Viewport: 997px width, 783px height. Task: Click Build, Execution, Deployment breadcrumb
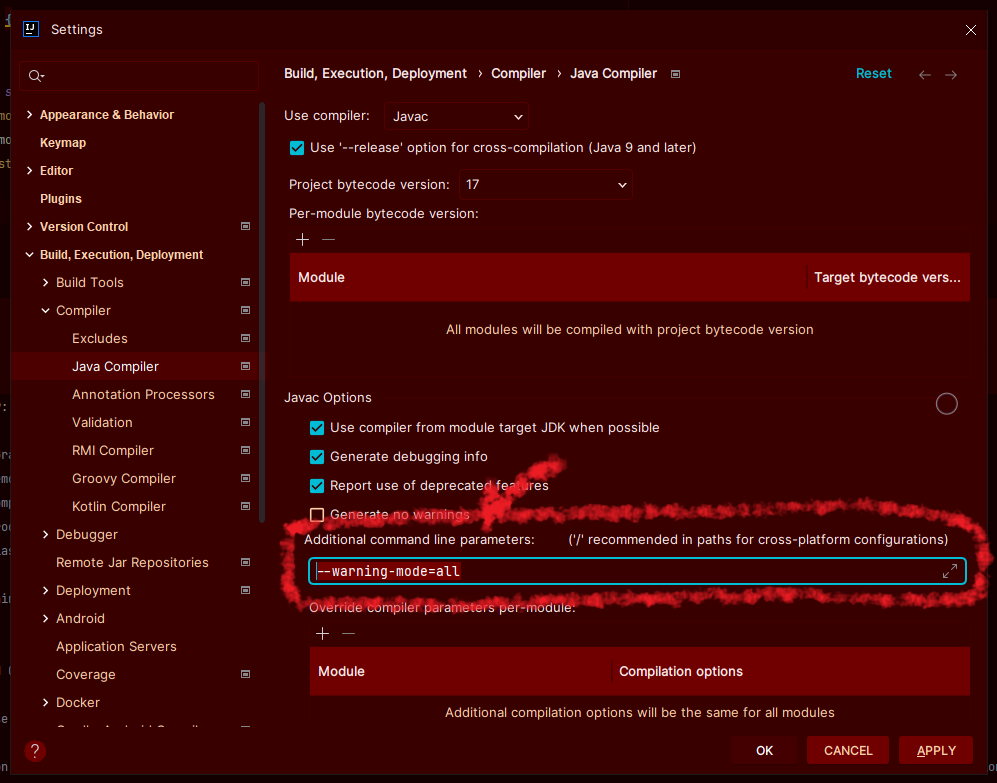[x=375, y=74]
